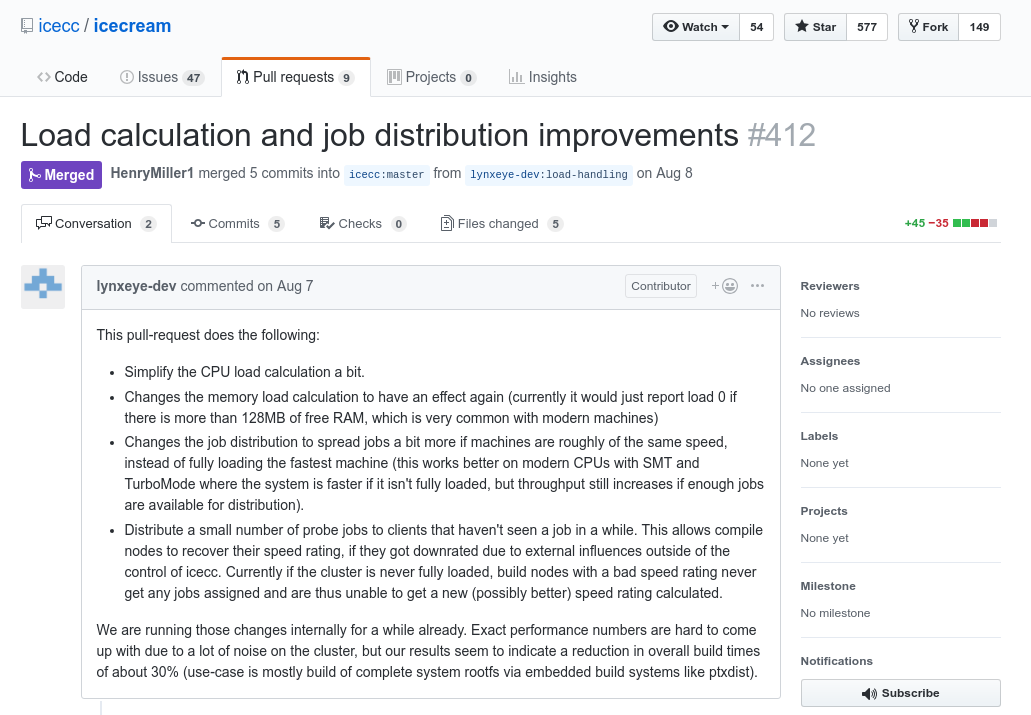Screen dimensions: 1031x715
Task: Select the Pull requests tab
Action: (x=296, y=77)
